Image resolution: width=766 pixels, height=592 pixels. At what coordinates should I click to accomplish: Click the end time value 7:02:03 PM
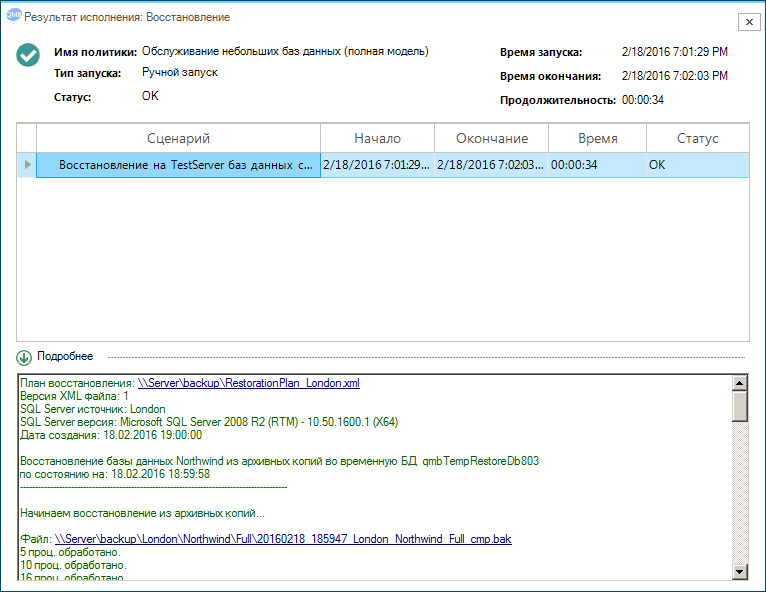coord(675,76)
